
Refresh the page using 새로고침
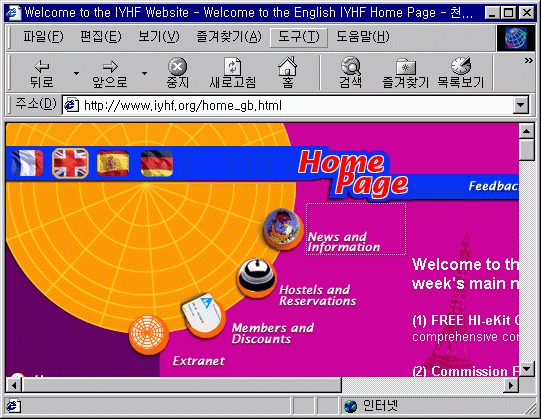click(x=233, y=73)
